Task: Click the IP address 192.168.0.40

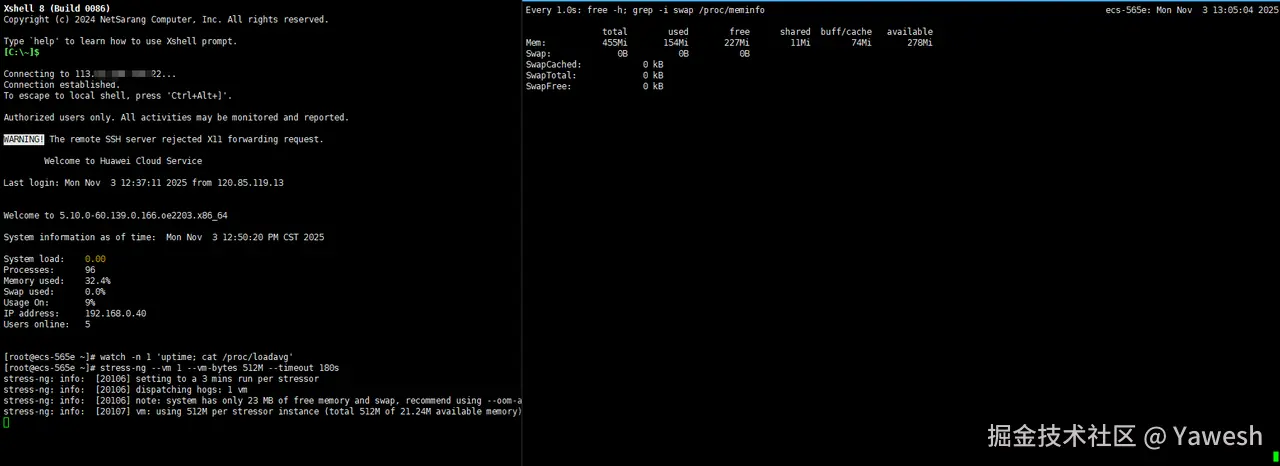Action: (115, 314)
